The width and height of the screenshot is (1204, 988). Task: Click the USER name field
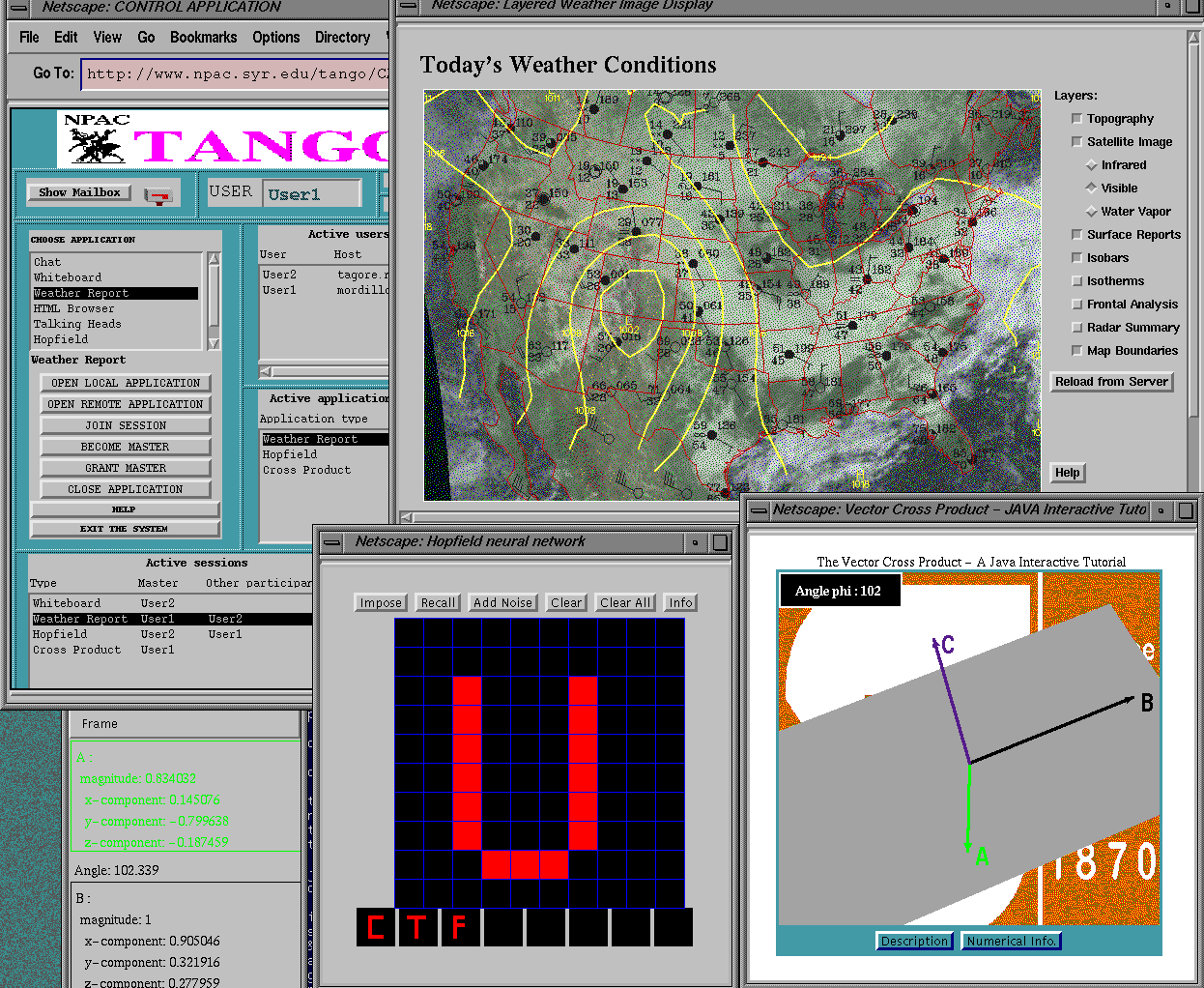point(312,193)
